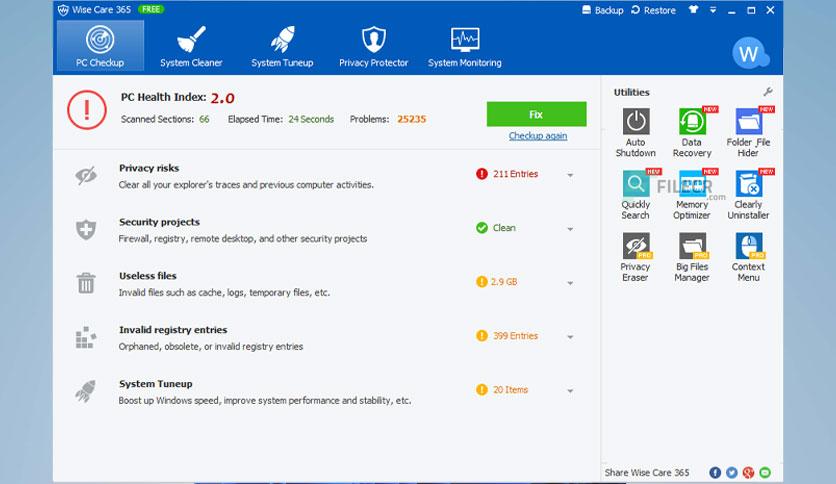Switch to System Cleaner tab
The width and height of the screenshot is (836, 484).
pyautogui.click(x=191, y=46)
